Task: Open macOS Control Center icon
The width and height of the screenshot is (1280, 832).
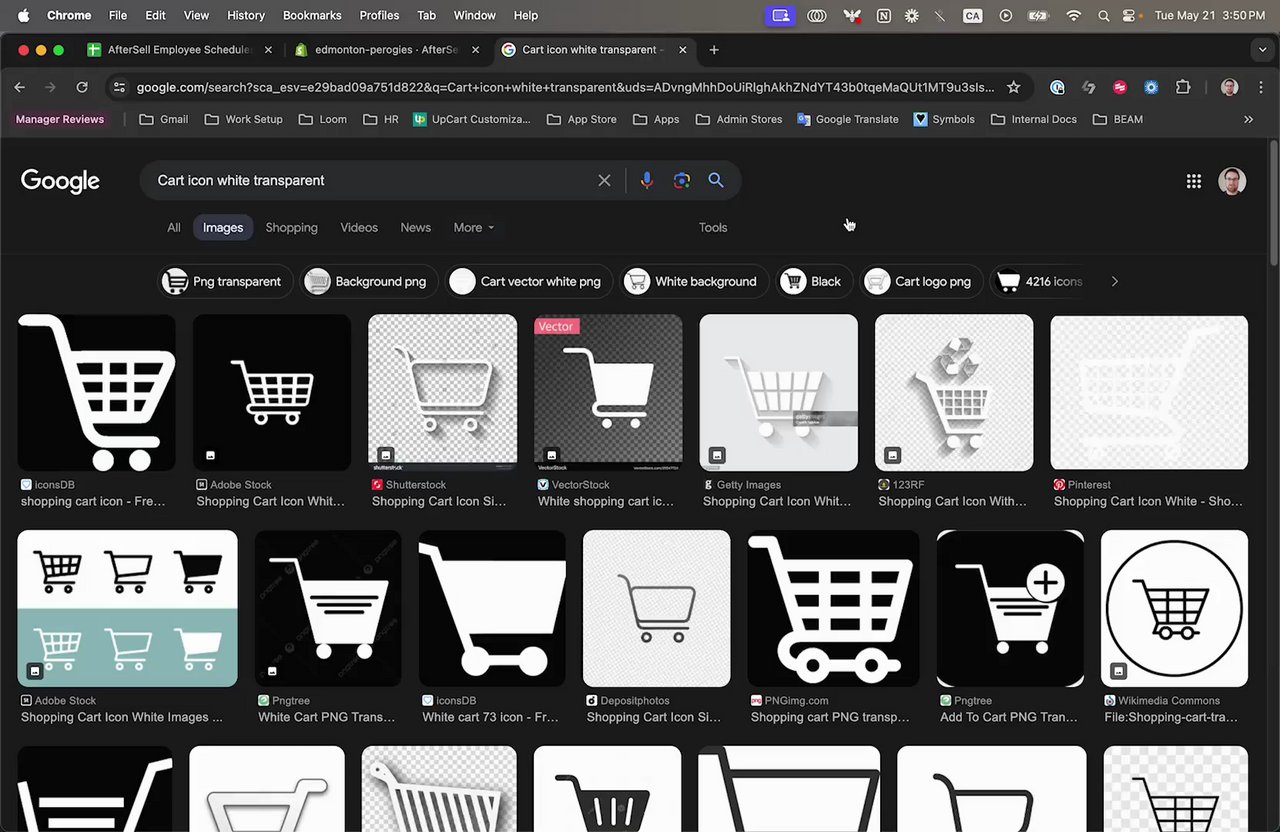Action: pyautogui.click(x=1130, y=15)
